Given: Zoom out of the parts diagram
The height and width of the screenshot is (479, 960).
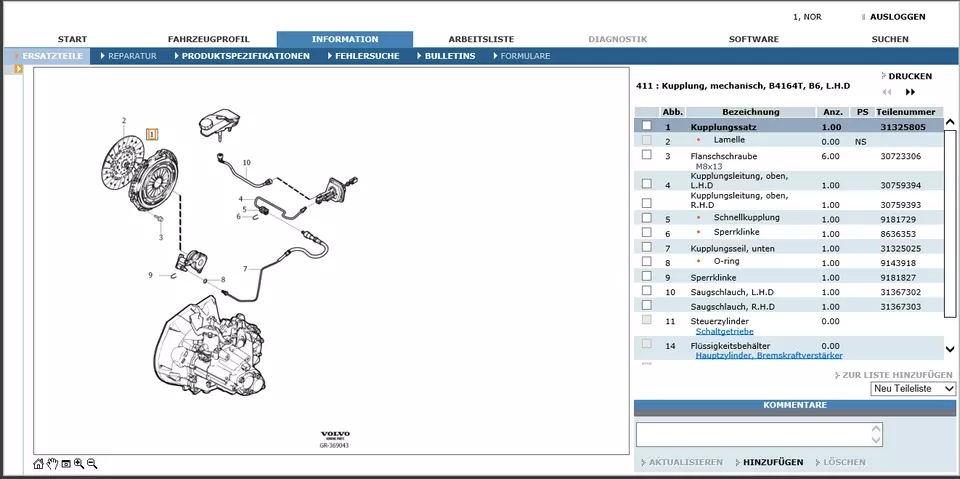Looking at the screenshot, I should [92, 464].
